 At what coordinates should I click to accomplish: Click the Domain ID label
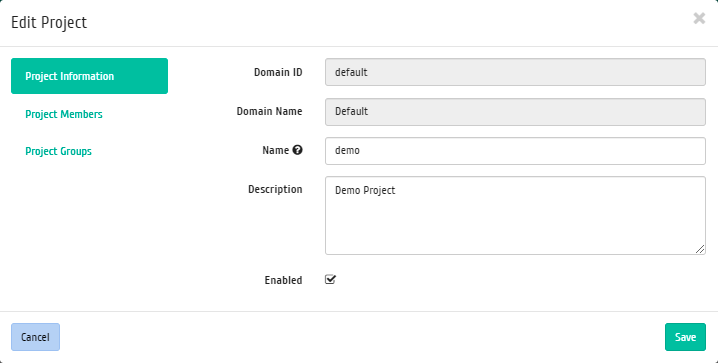coord(278,72)
